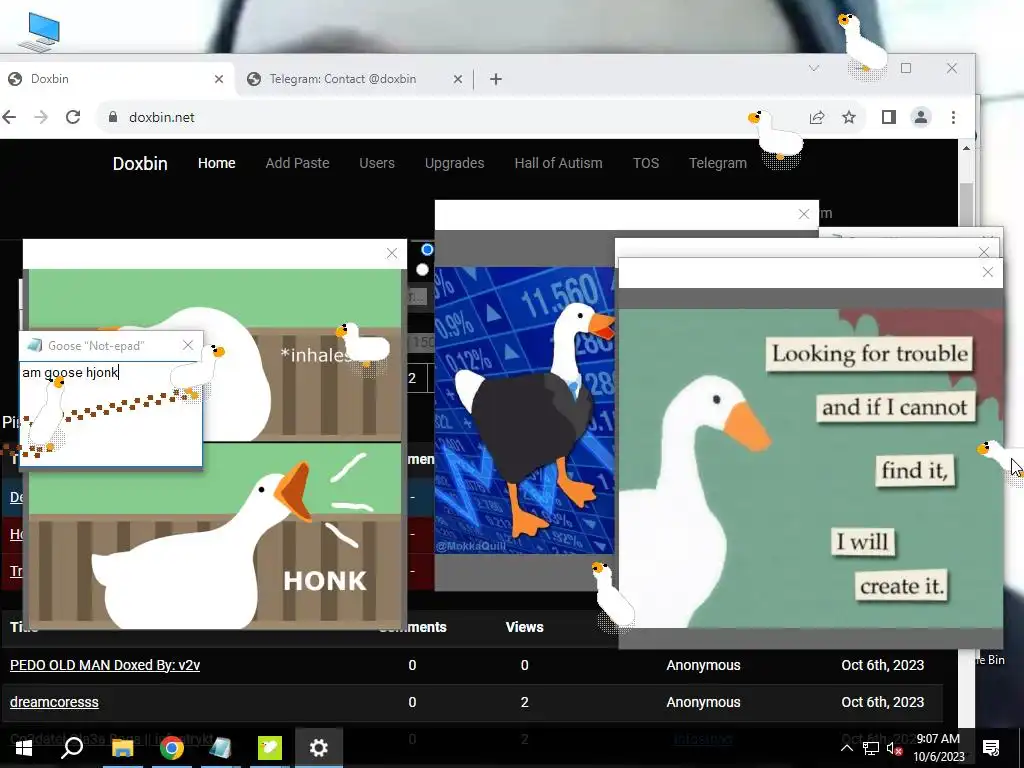The height and width of the screenshot is (768, 1024).
Task: Click the HONK goose meme image
Action: [x=215, y=449]
